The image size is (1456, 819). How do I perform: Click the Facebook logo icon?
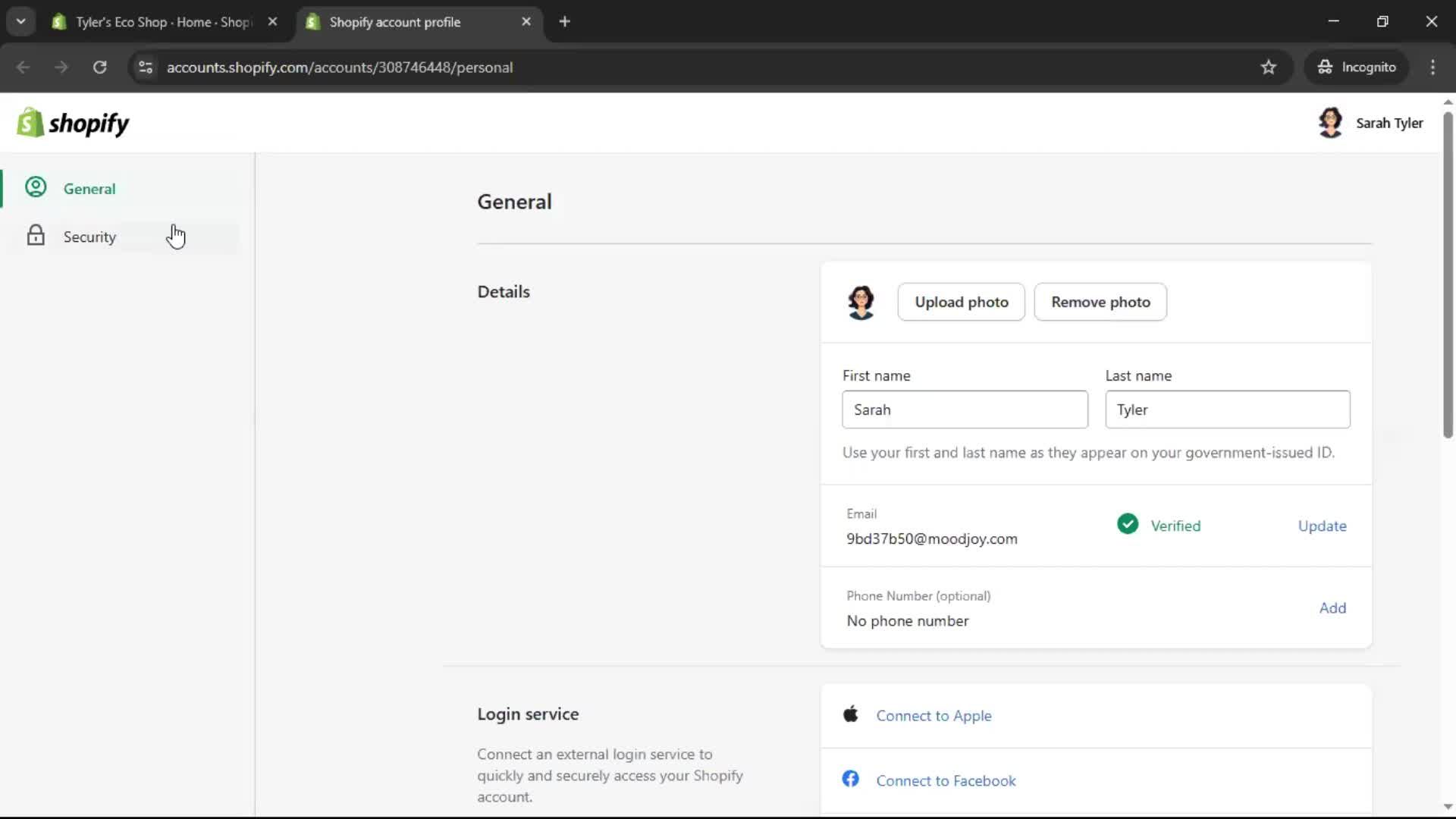[851, 779]
